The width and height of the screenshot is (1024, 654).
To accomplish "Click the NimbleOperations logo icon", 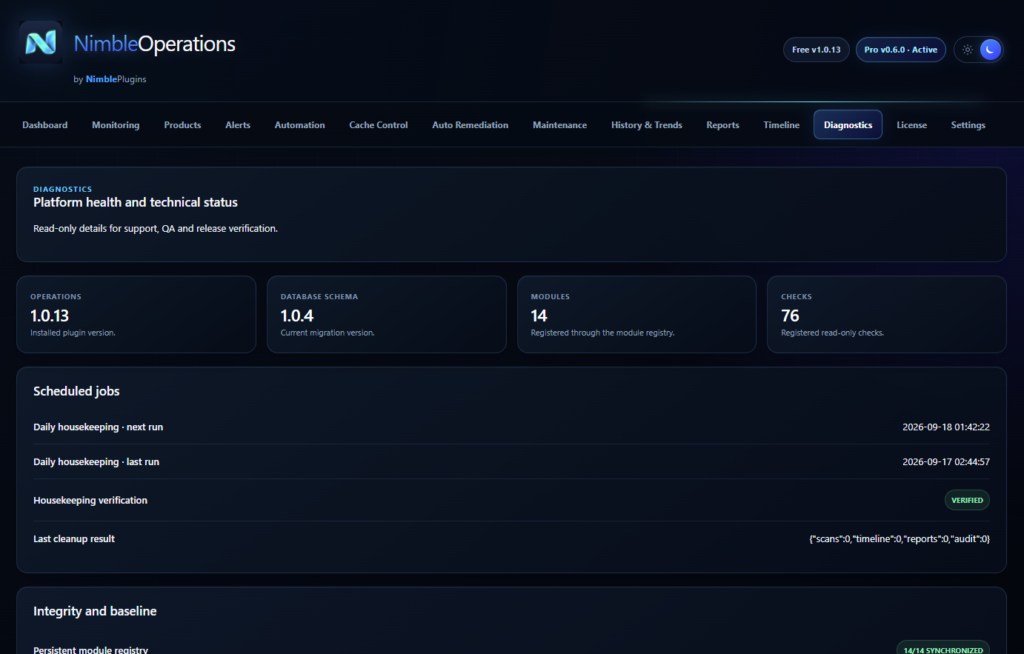I will coord(40,42).
